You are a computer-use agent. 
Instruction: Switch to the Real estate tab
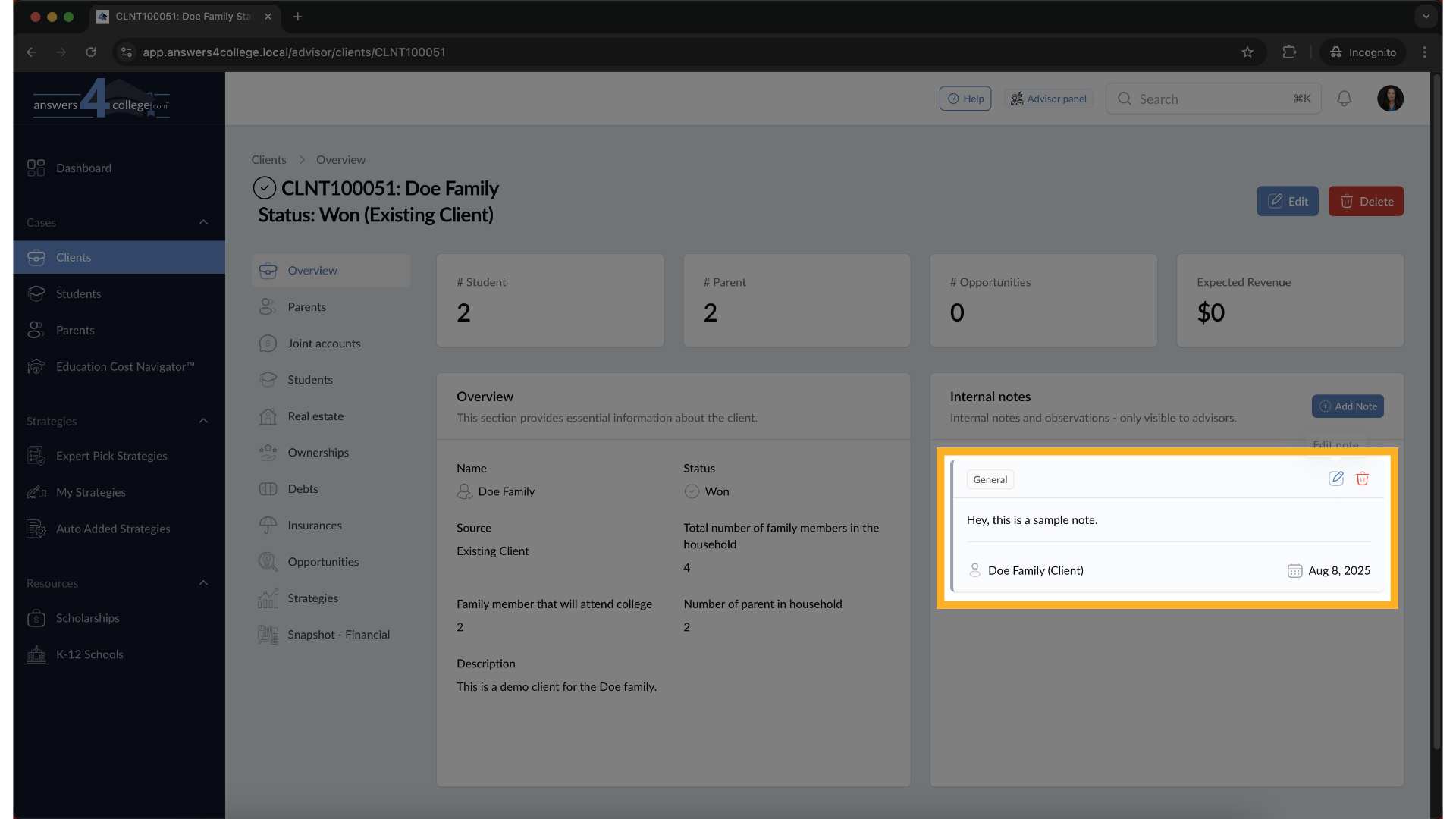tap(315, 416)
